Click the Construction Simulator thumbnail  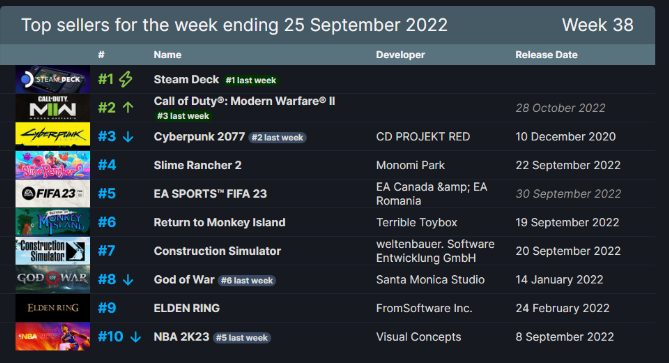click(x=52, y=251)
